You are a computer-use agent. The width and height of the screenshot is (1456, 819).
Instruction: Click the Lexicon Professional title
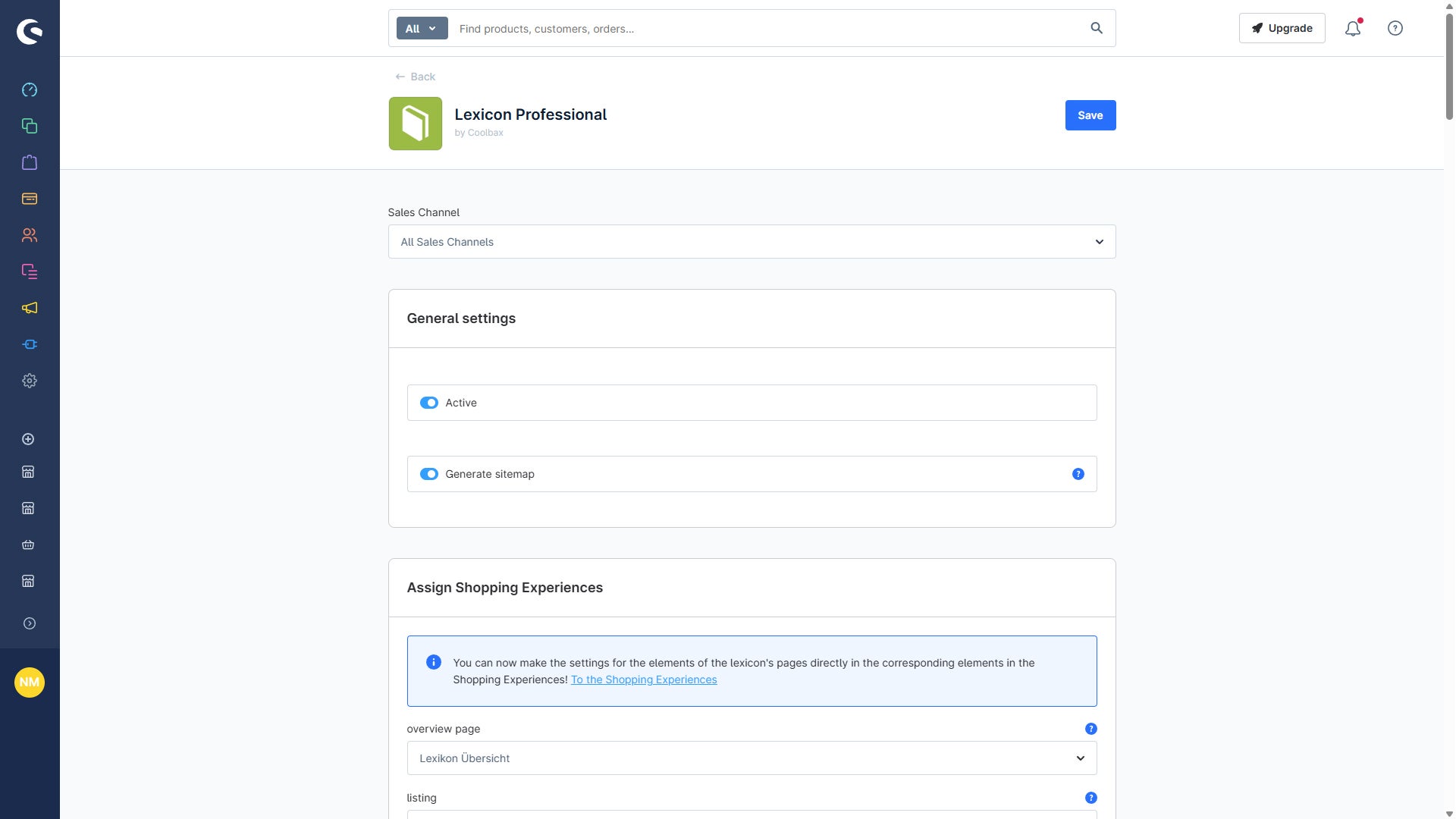click(x=531, y=115)
